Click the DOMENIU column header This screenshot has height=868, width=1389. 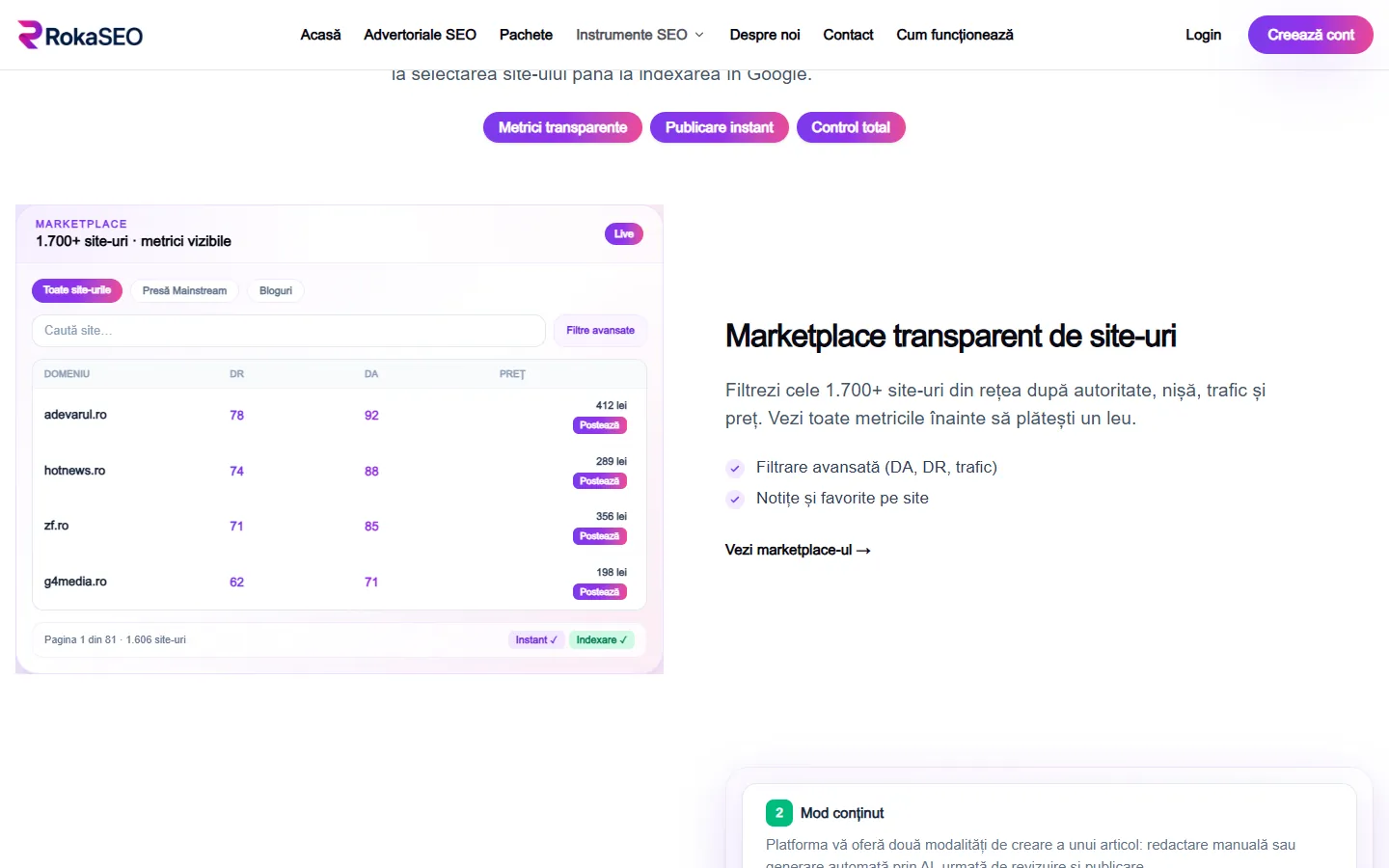[67, 374]
